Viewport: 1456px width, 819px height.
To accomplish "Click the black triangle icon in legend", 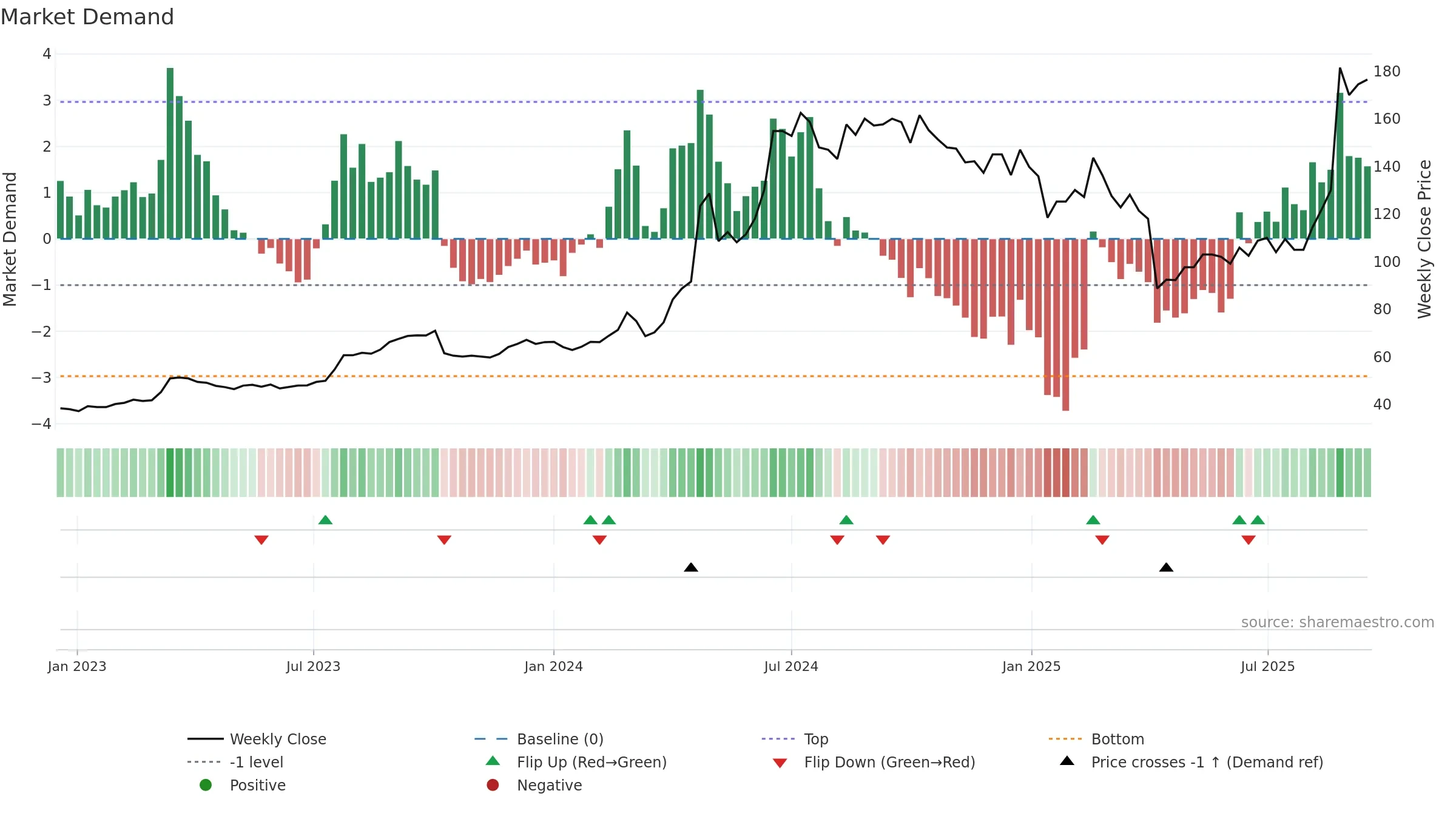I will point(1067,761).
